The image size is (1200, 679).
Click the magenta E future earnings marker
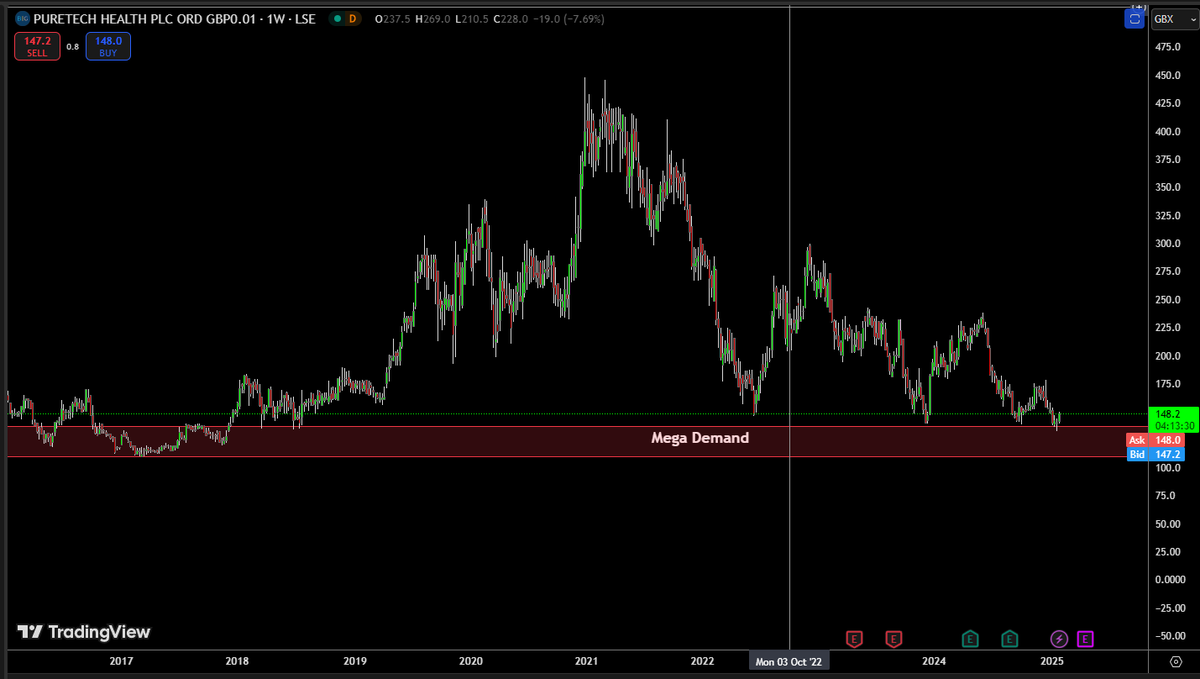tap(1085, 638)
